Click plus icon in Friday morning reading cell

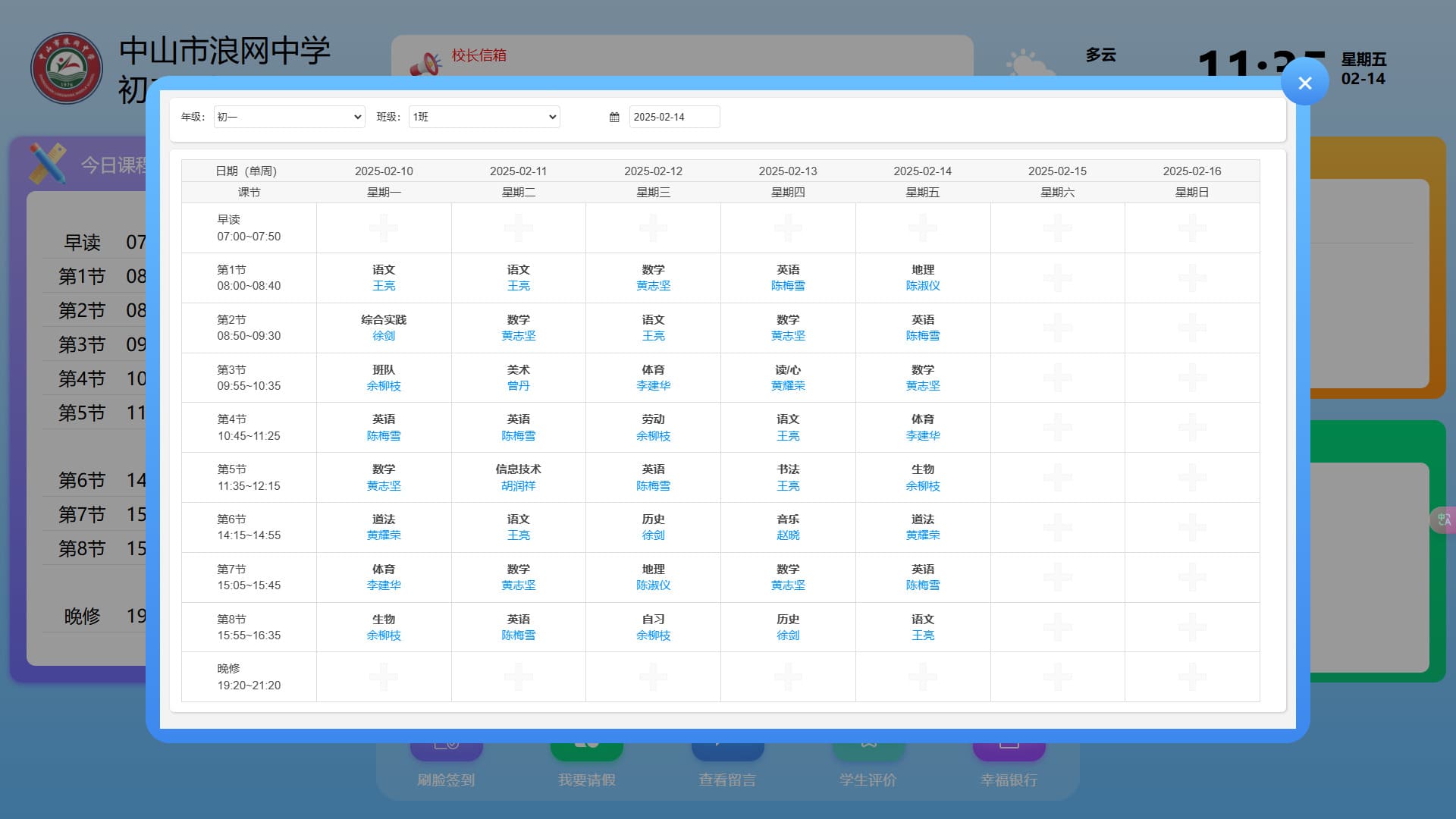[922, 227]
